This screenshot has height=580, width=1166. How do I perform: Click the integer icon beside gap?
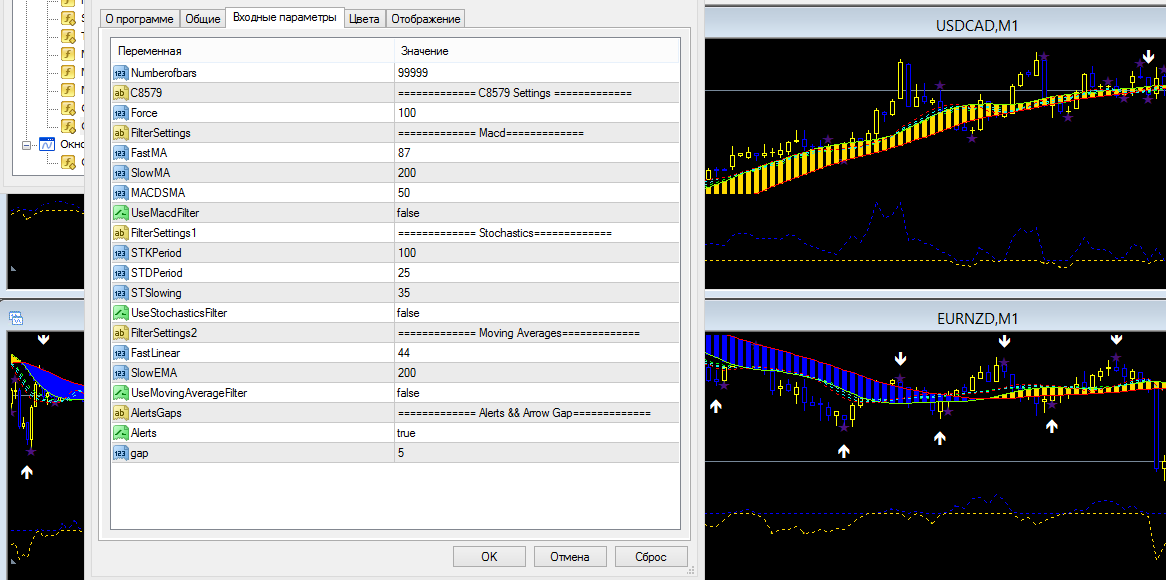(120, 453)
